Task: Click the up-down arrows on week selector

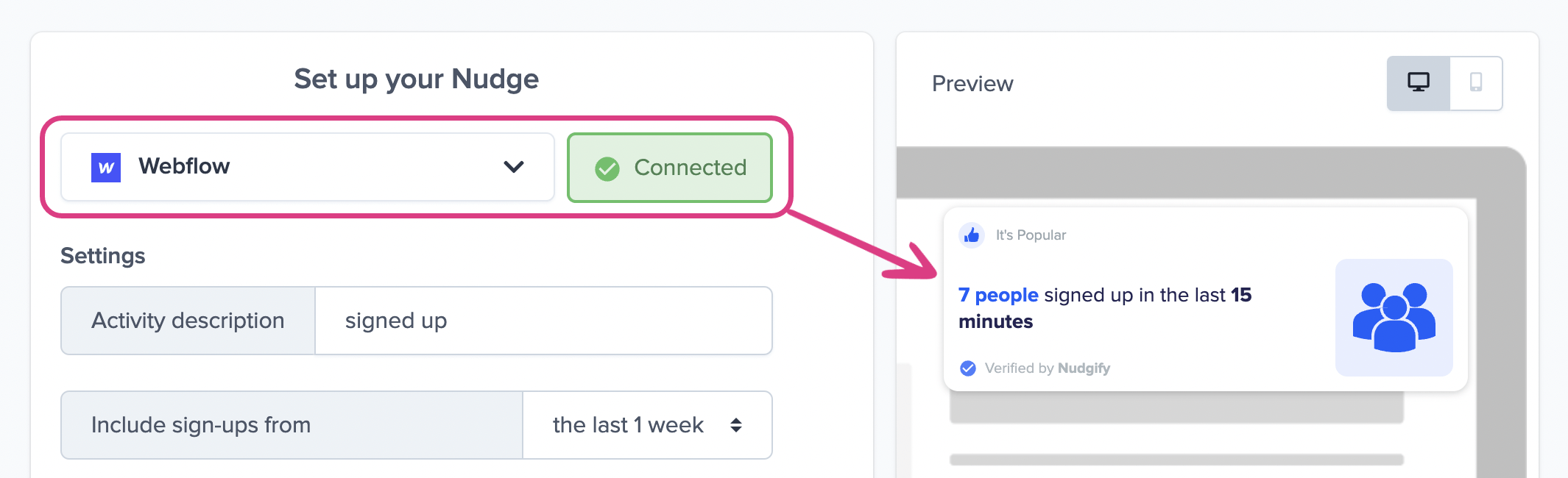Action: (x=736, y=425)
